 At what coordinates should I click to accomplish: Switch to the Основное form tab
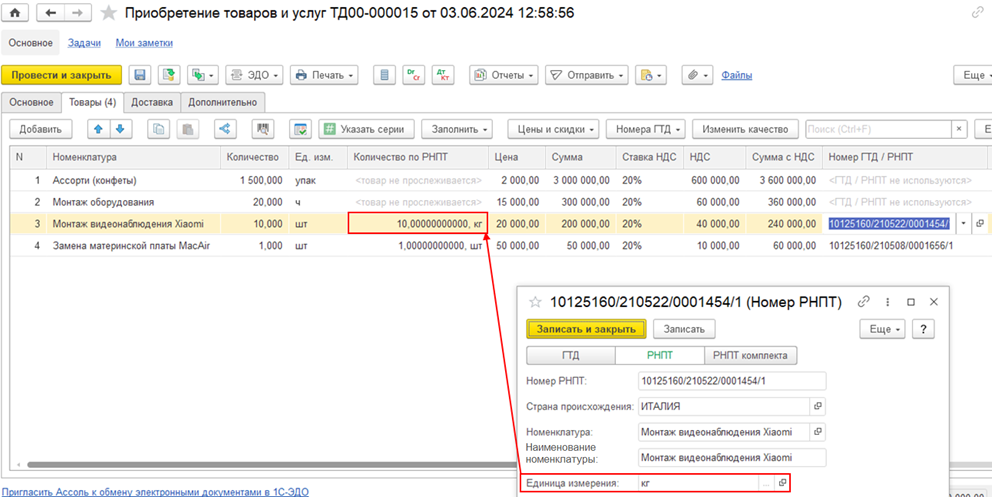(x=31, y=102)
